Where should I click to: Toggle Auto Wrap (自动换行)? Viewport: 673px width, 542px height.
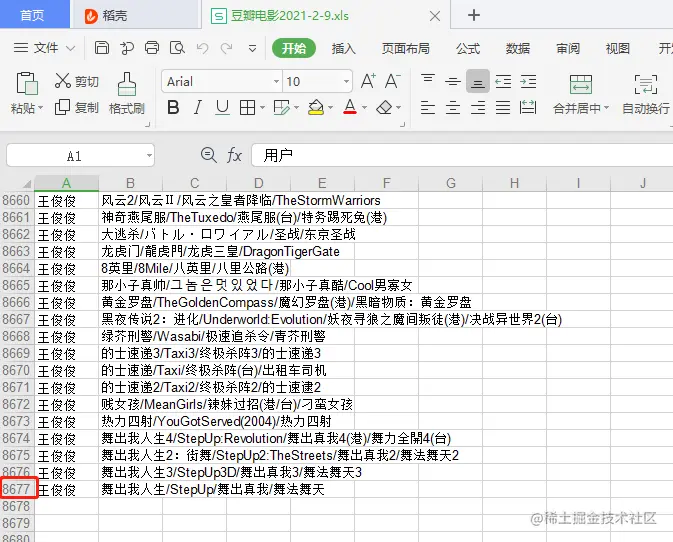(x=646, y=94)
